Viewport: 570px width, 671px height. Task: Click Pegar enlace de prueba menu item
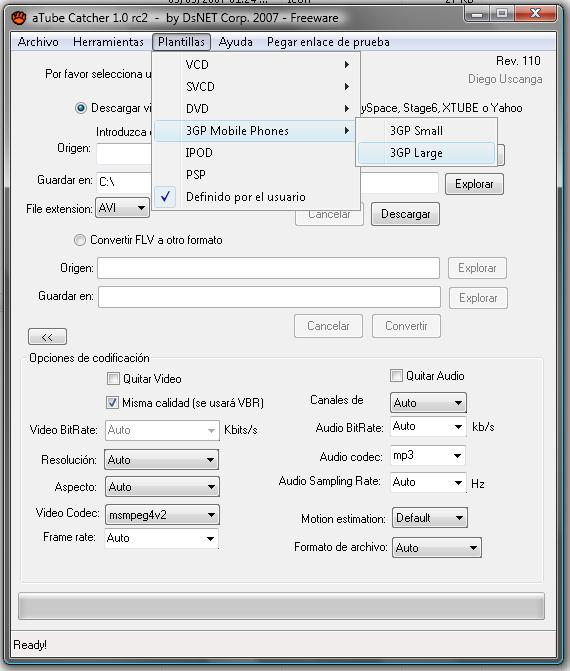click(328, 42)
